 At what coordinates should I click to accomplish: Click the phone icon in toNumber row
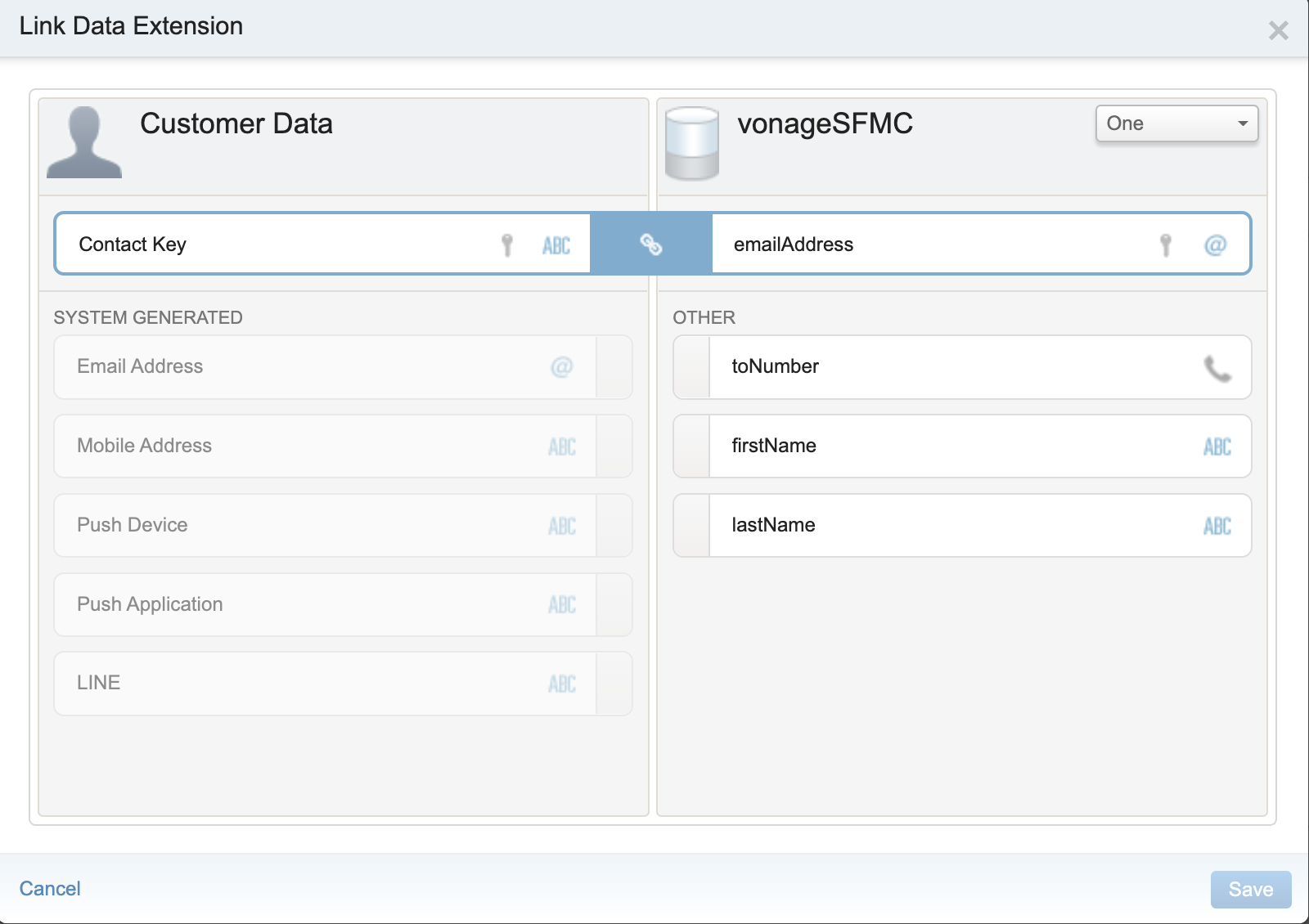[x=1217, y=368]
